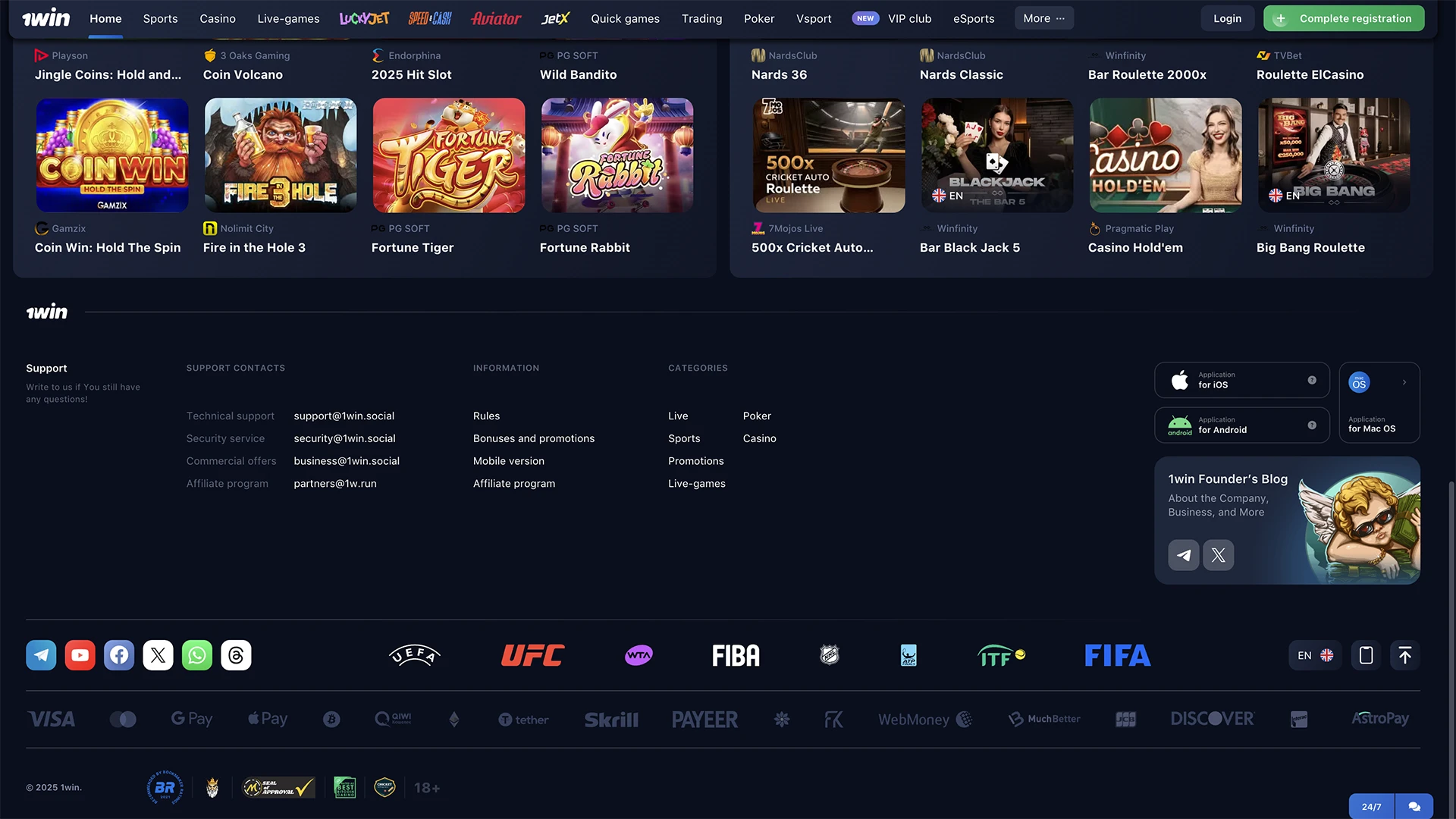
Task: Click Complete registration button
Action: [x=1344, y=18]
